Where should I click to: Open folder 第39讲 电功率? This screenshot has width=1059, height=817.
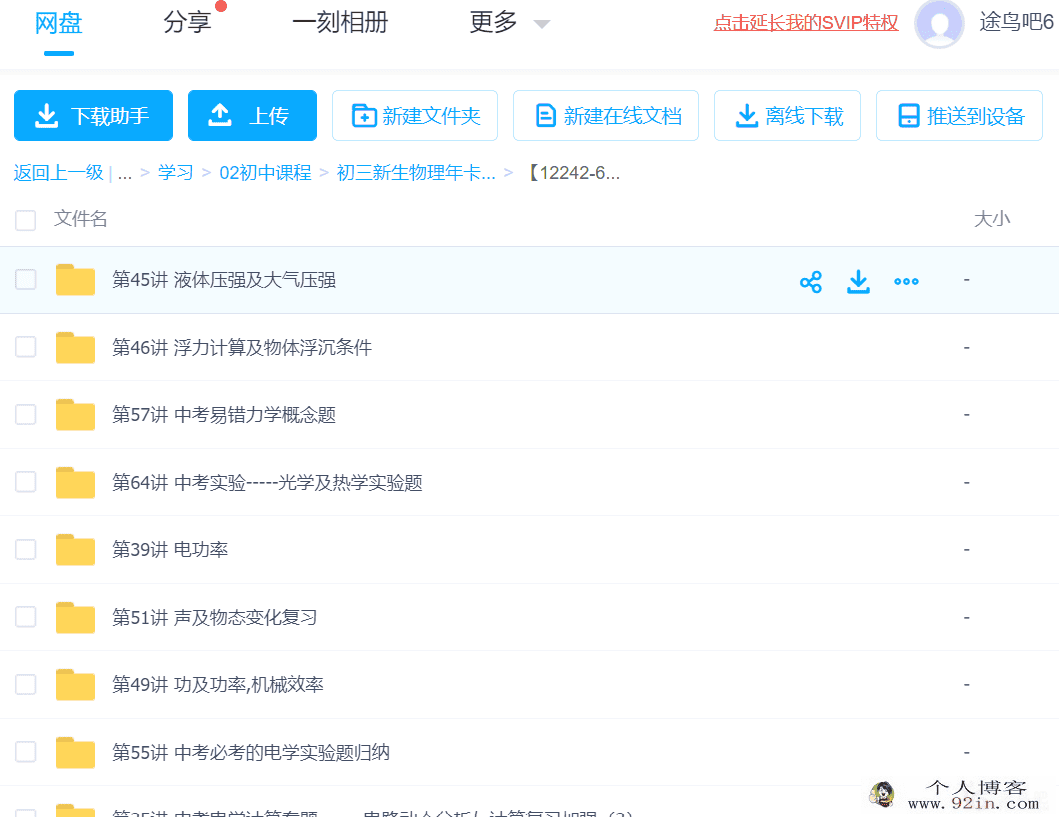[x=170, y=550]
